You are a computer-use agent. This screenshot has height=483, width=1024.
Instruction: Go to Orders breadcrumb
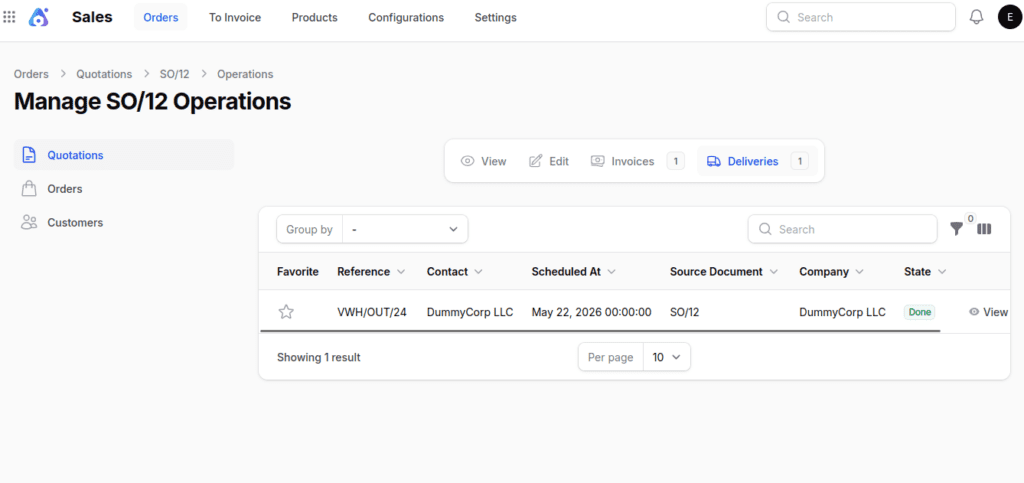pos(31,74)
